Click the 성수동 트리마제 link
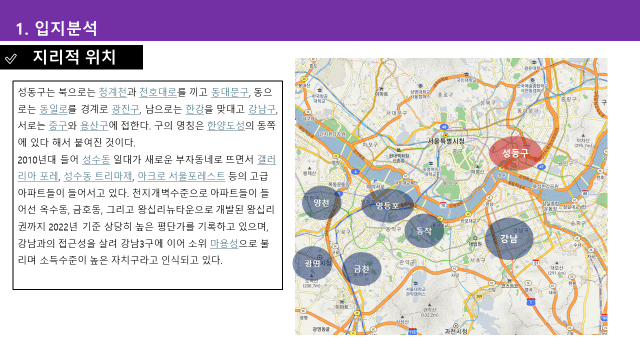The width and height of the screenshot is (640, 360). point(98,176)
